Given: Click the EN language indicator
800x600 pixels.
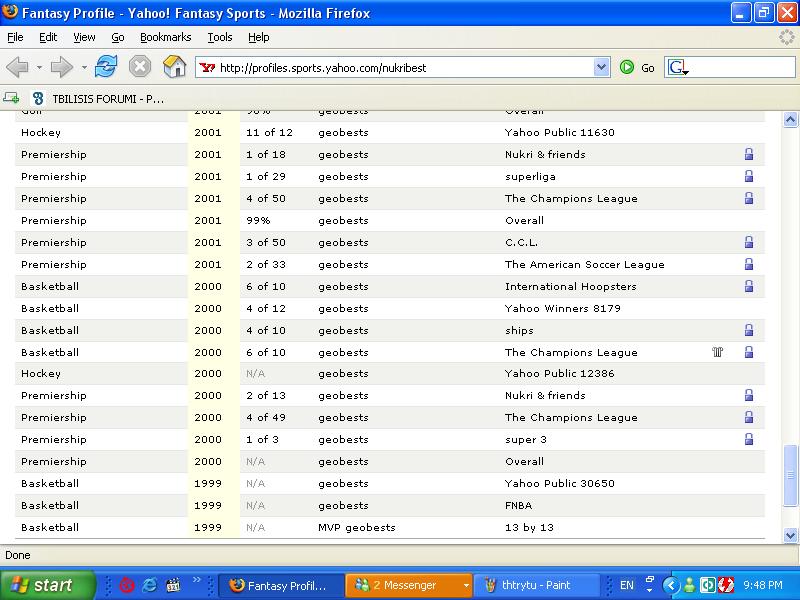Looking at the screenshot, I should pyautogui.click(x=627, y=585).
